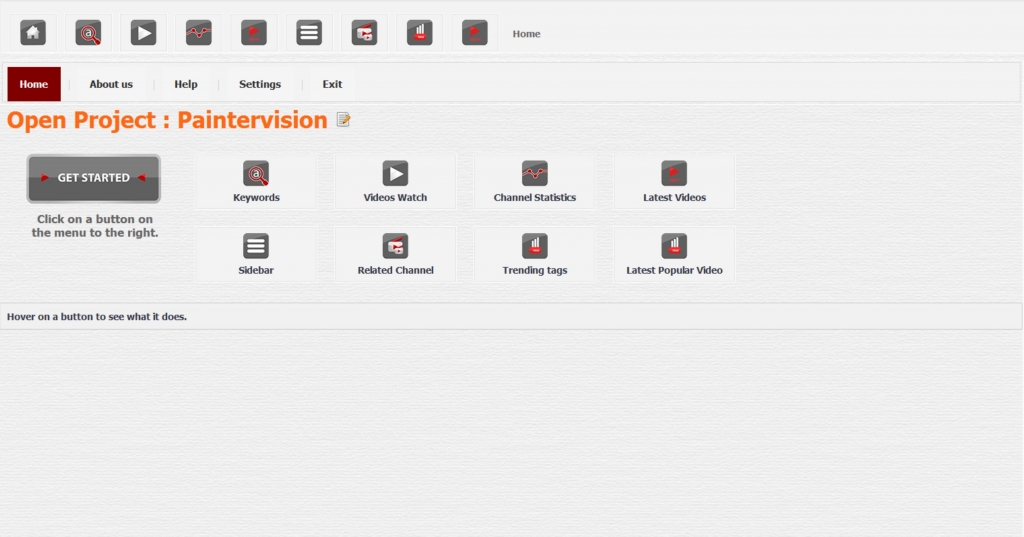This screenshot has width=1024, height=537.
Task: Open the Settings menu item
Action: (260, 84)
